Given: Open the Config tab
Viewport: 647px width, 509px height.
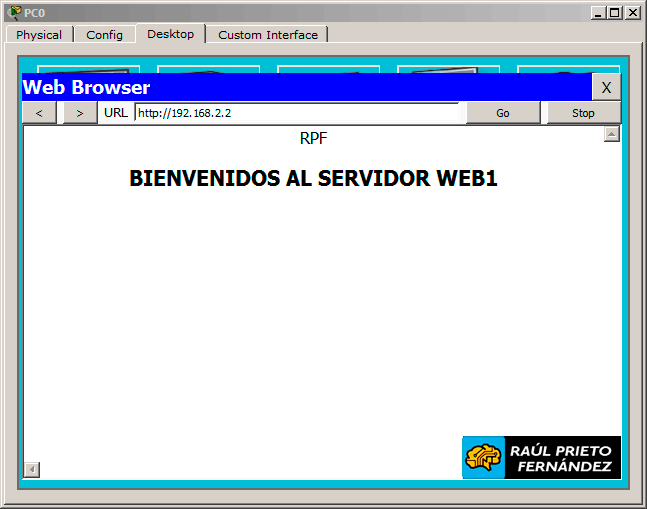Looking at the screenshot, I should click(104, 35).
